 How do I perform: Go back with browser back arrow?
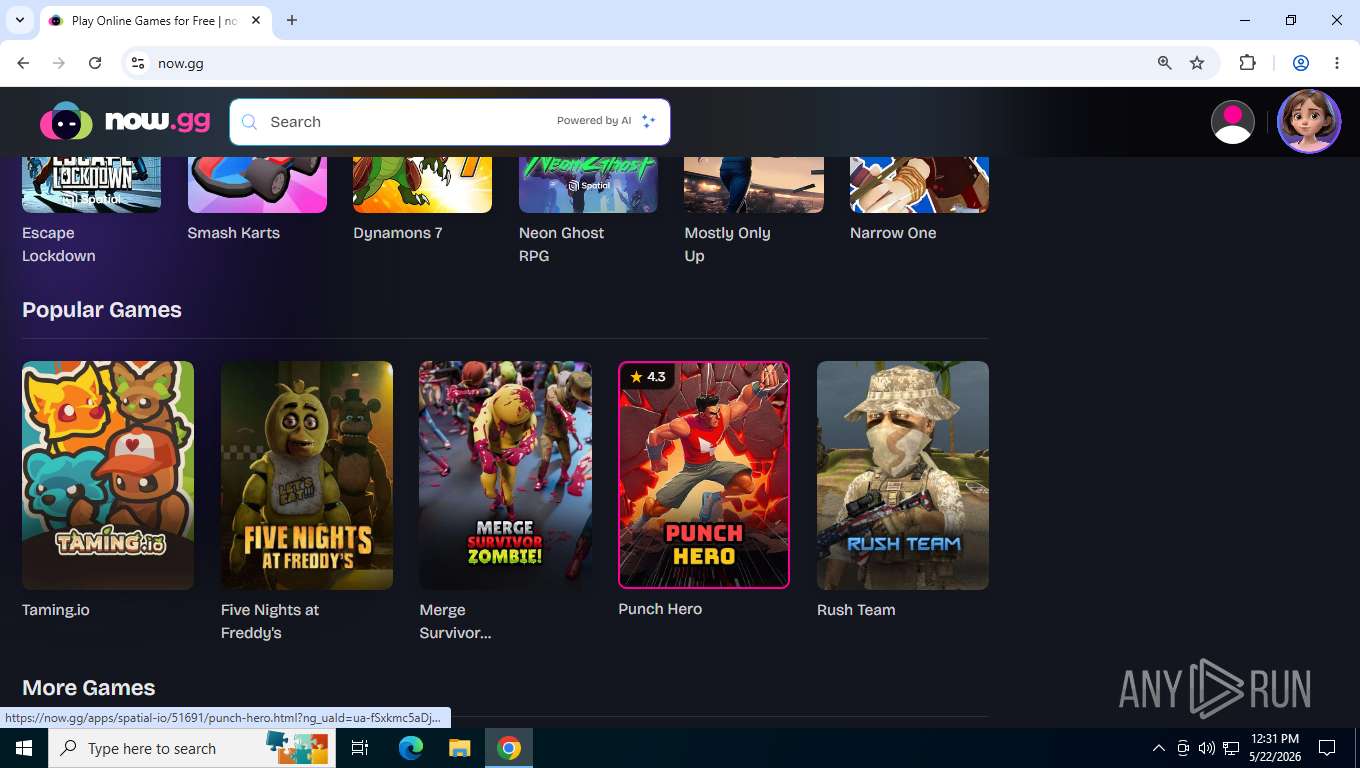pos(23,63)
